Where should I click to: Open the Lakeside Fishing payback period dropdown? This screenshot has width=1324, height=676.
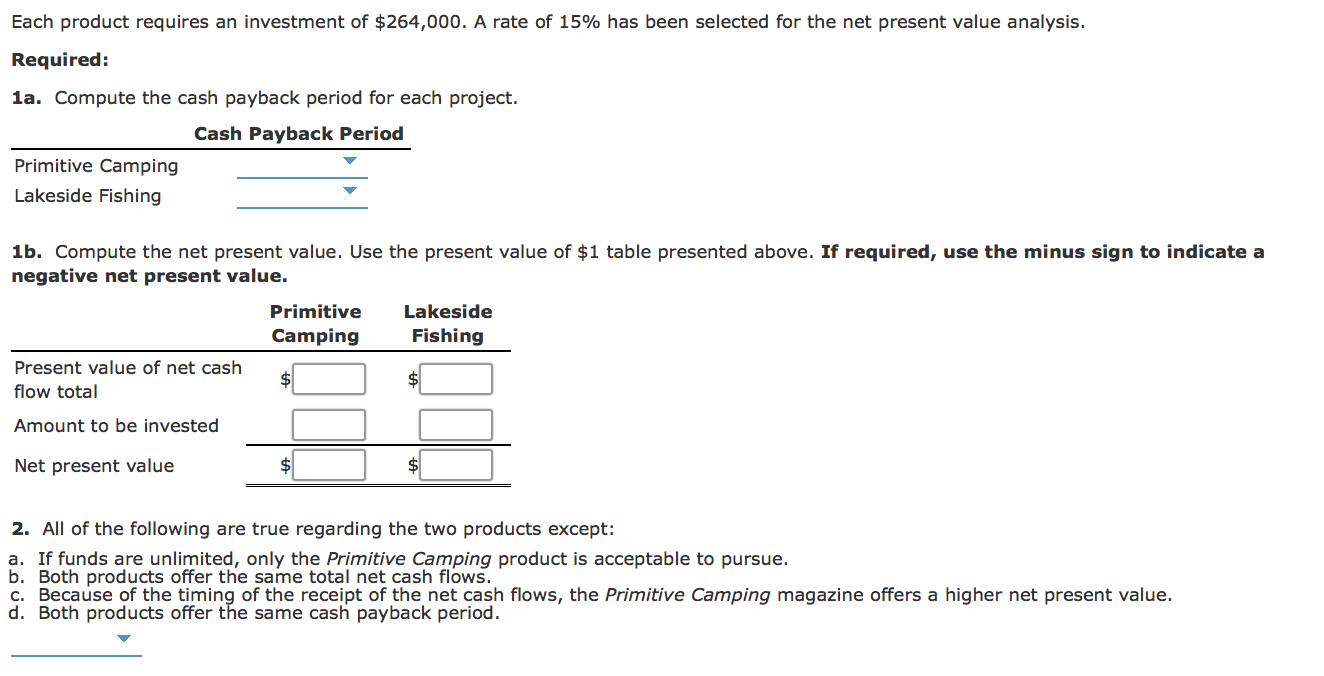pyautogui.click(x=349, y=190)
